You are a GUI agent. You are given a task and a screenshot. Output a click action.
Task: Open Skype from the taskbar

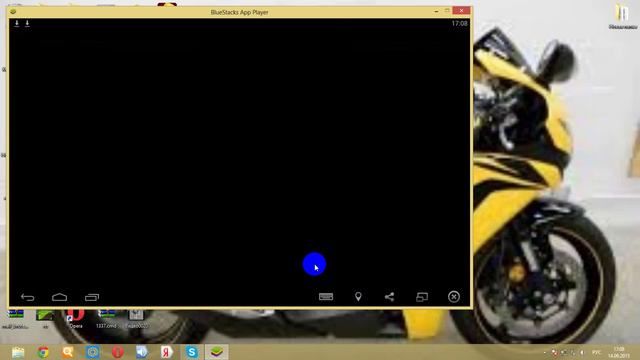(x=192, y=352)
